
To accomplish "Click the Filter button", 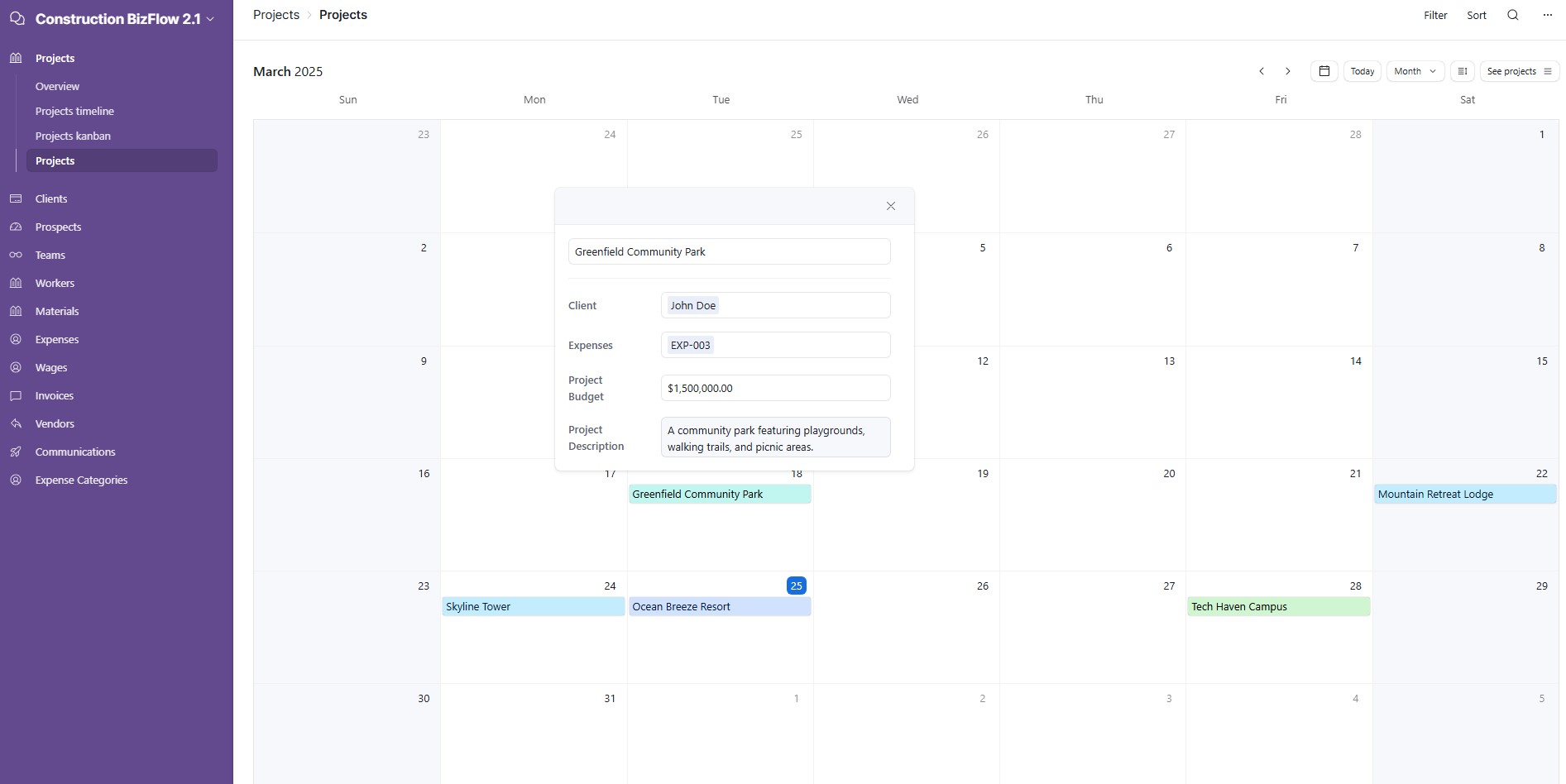I will click(1435, 15).
